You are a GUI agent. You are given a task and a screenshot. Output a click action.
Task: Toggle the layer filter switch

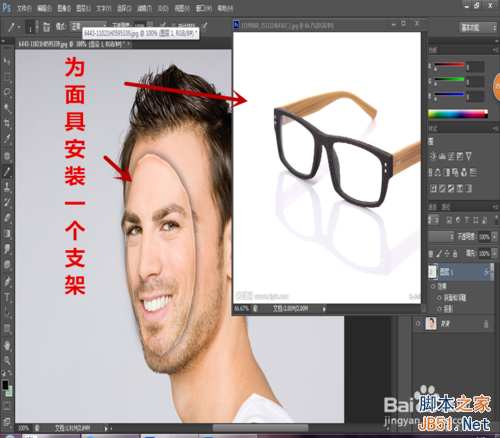tap(497, 220)
